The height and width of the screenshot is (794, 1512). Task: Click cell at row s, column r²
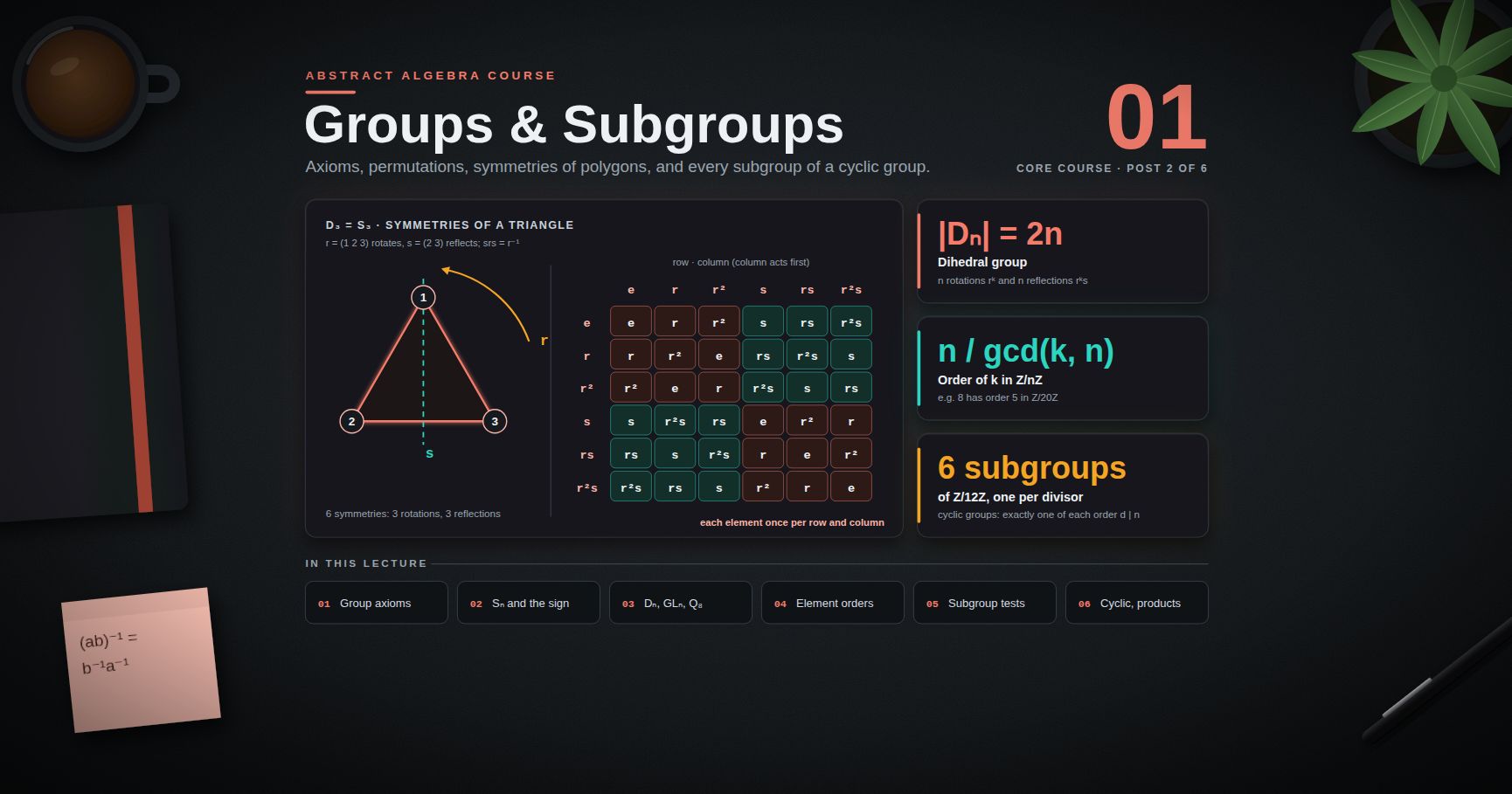point(719,420)
